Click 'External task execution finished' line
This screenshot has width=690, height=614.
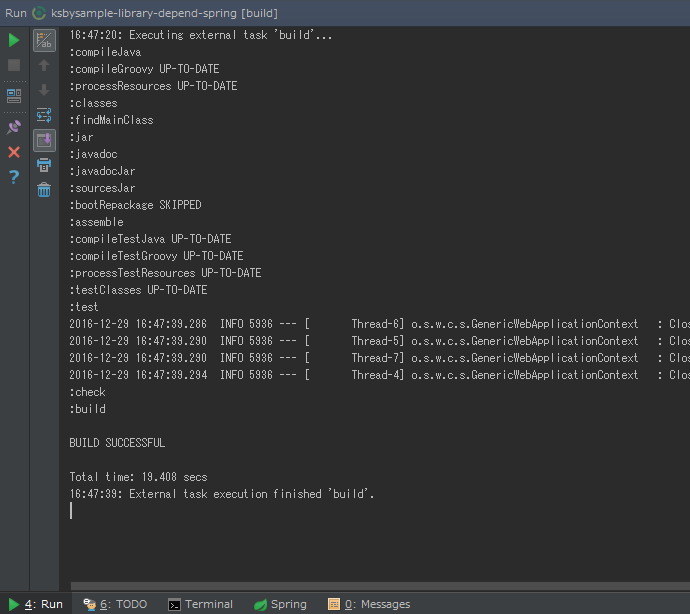[x=222, y=494]
